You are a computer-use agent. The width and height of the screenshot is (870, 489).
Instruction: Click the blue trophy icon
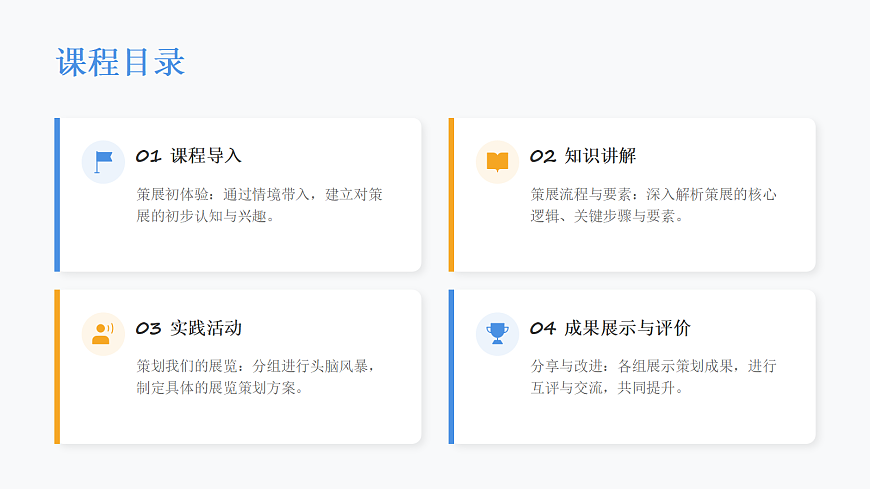tap(497, 333)
